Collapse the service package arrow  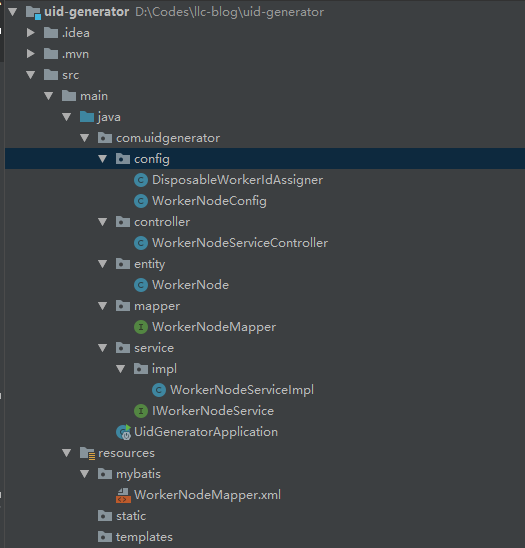tap(102, 348)
